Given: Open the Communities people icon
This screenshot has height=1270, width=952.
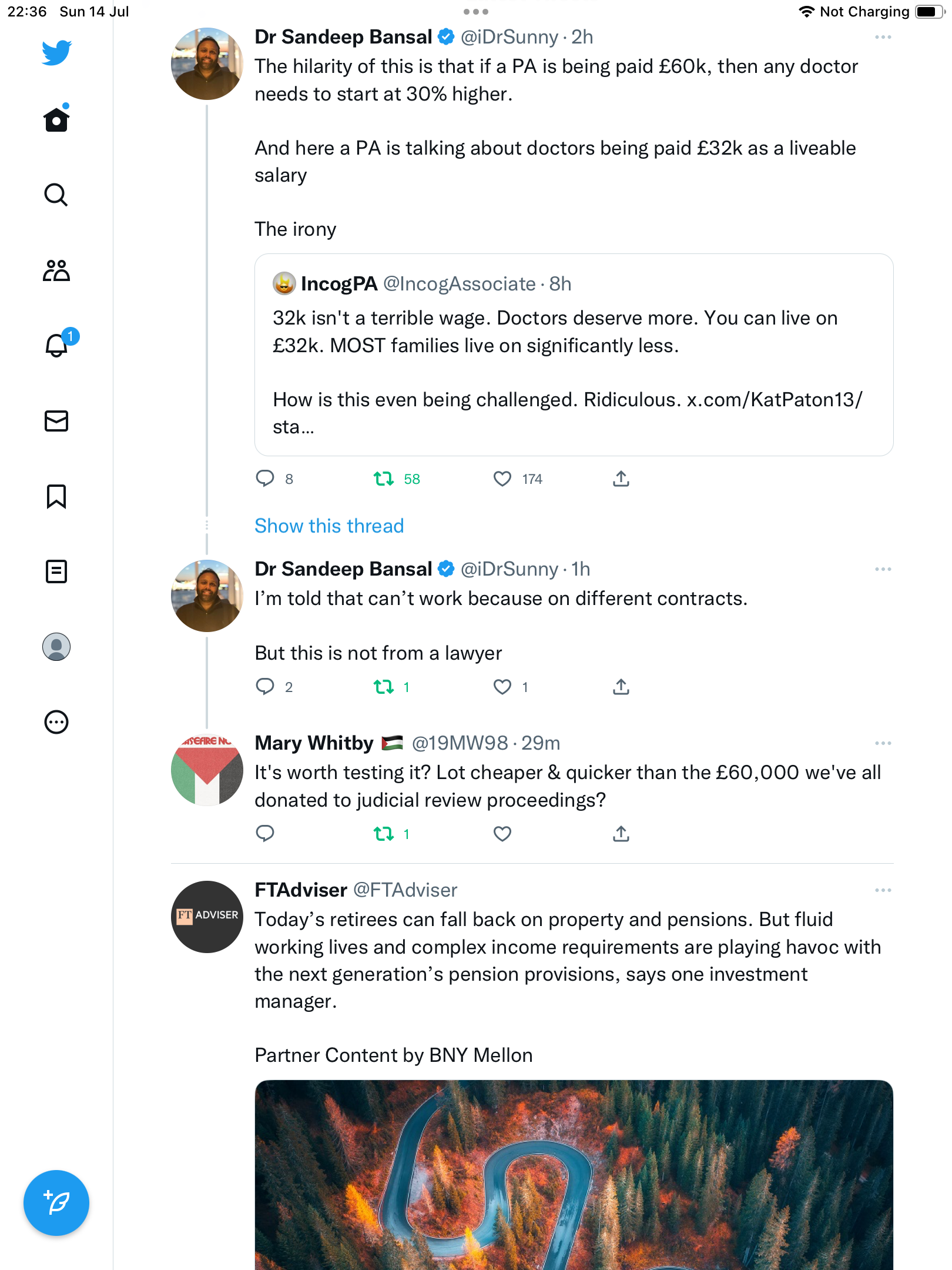Looking at the screenshot, I should pos(56,270).
